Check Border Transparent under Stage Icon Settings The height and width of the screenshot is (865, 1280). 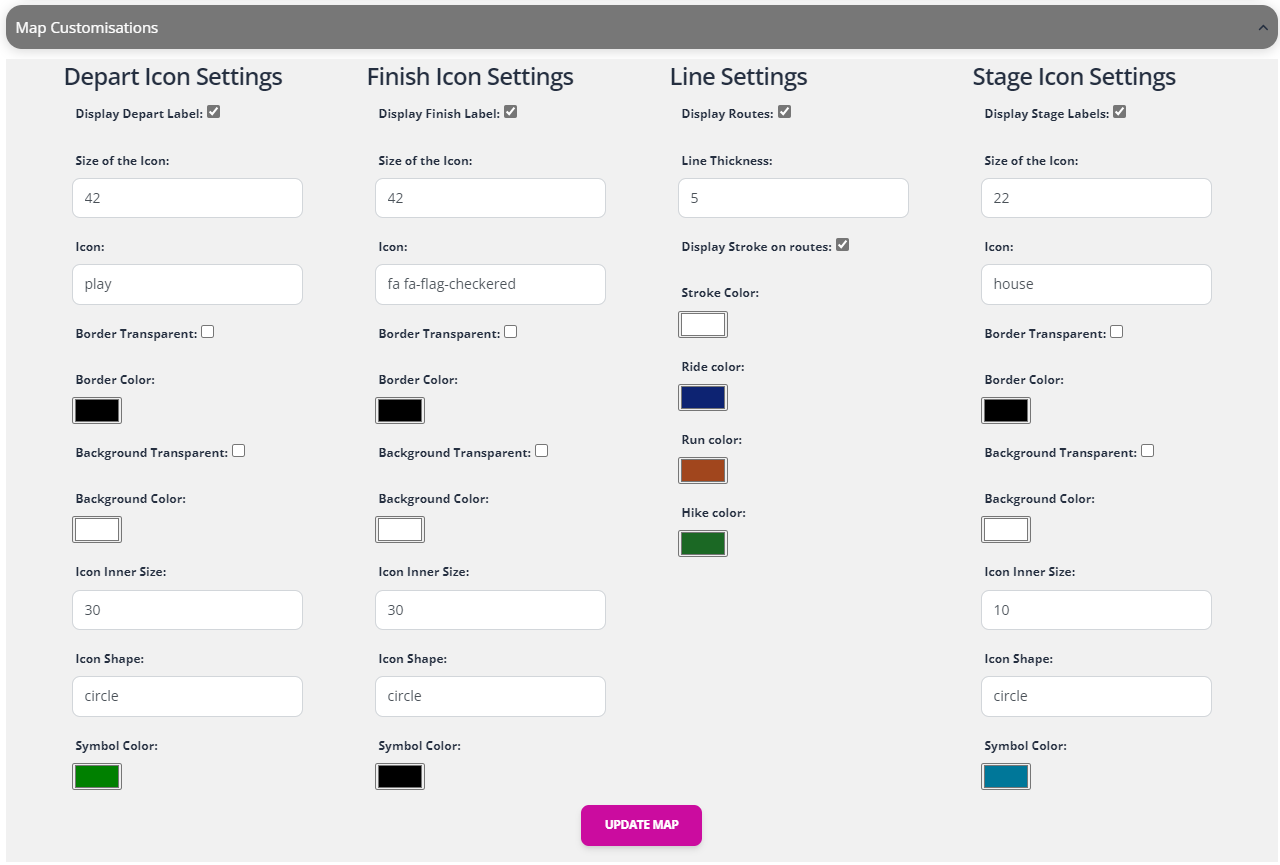tap(1116, 331)
